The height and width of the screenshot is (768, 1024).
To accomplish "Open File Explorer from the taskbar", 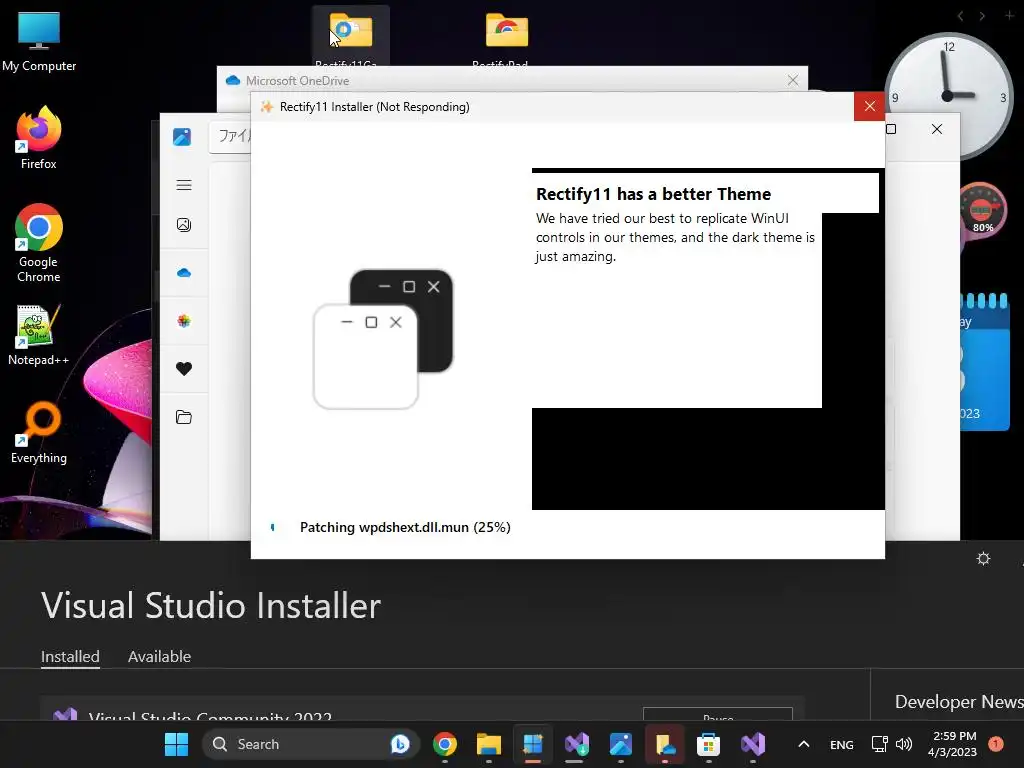I will point(488,744).
